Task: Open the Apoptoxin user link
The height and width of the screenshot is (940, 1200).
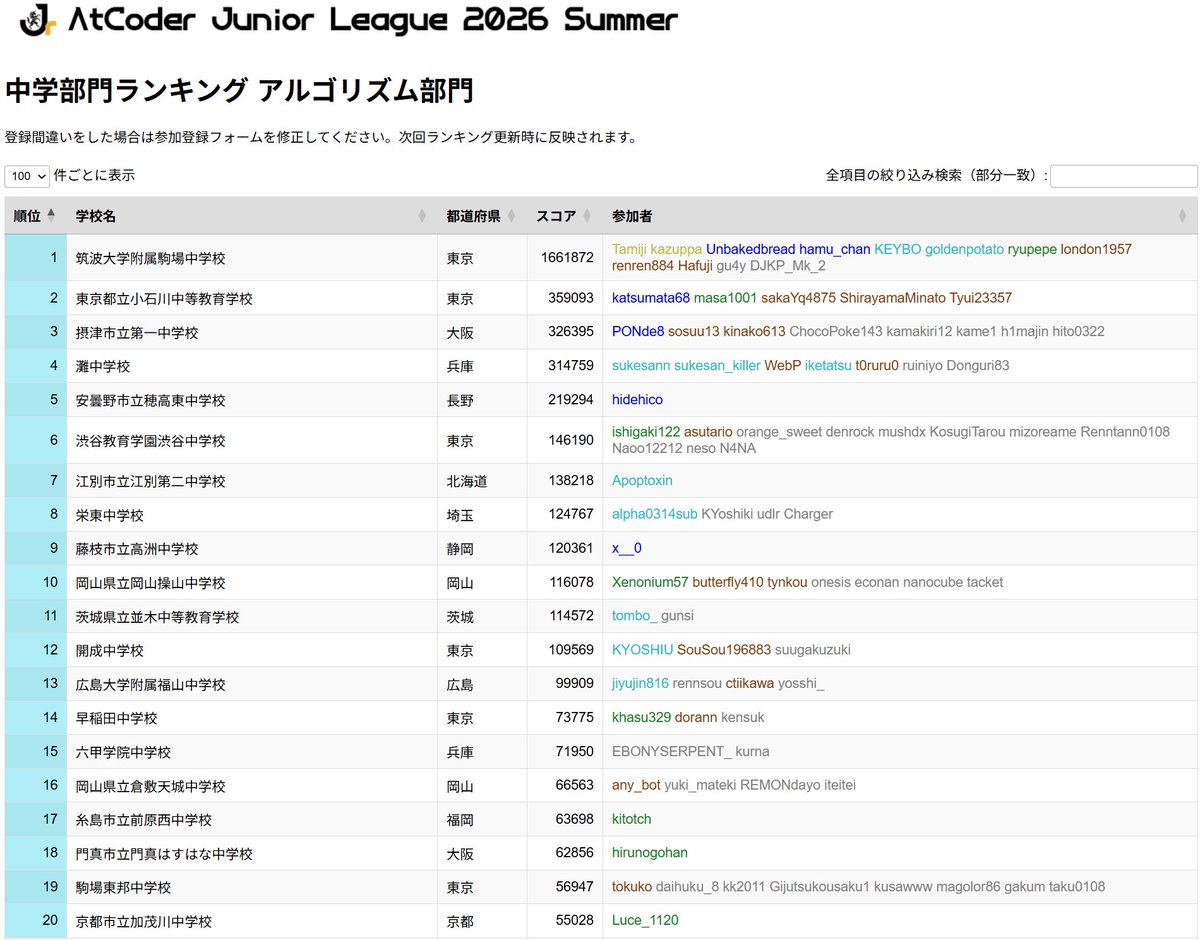Action: click(x=642, y=481)
